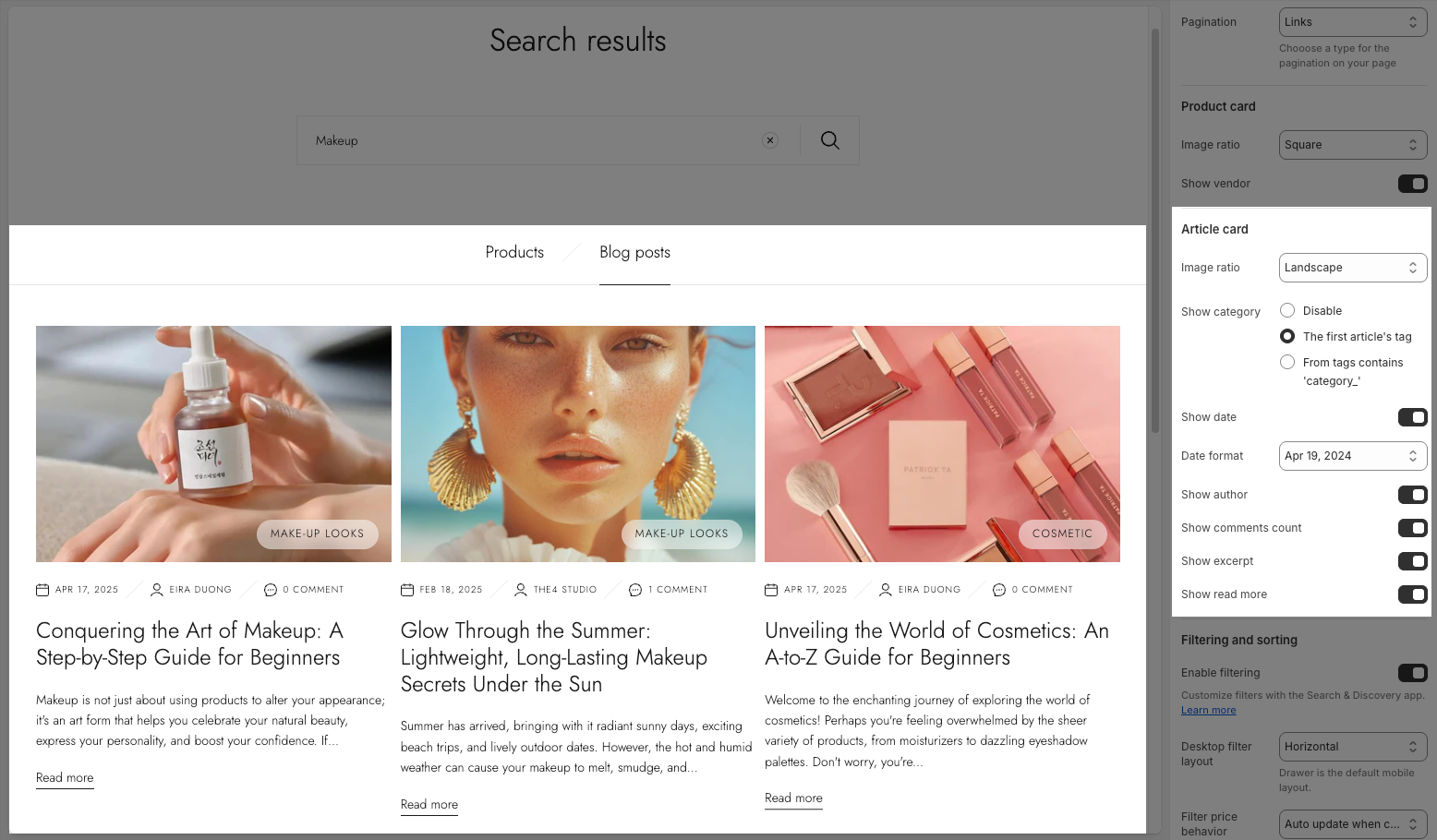Click comment bubble icon beside 1 COMMENT

[635, 590]
